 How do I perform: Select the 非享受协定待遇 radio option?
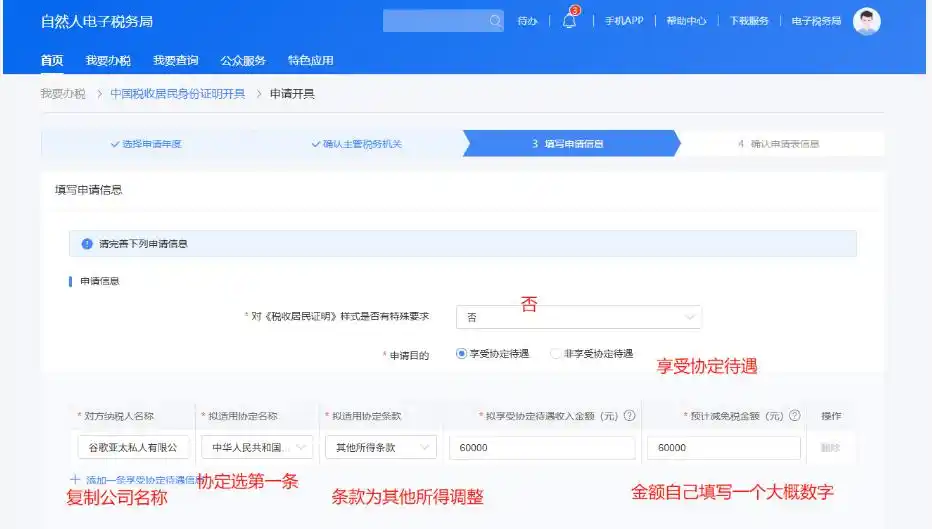pyautogui.click(x=556, y=354)
